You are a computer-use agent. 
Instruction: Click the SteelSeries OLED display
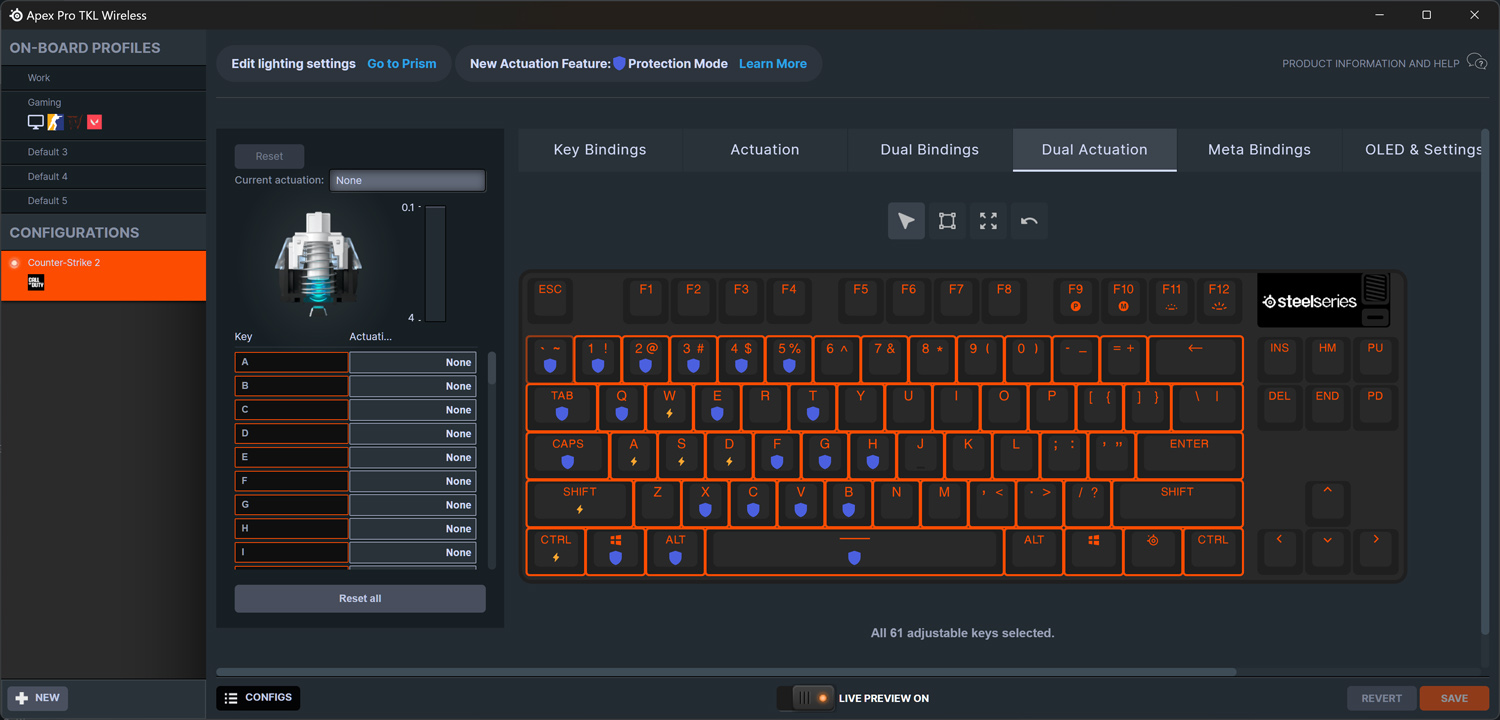point(1310,301)
